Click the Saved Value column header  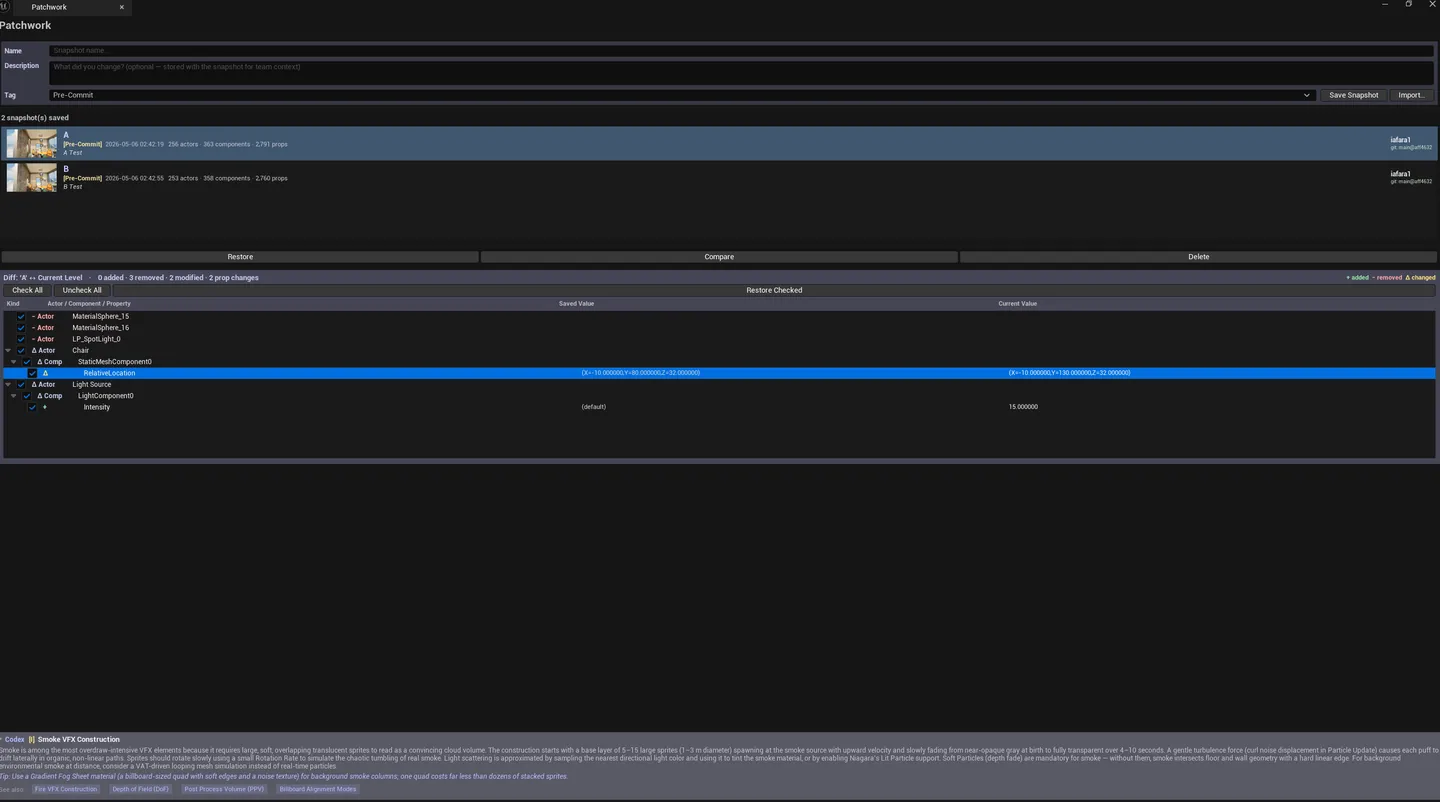click(576, 303)
